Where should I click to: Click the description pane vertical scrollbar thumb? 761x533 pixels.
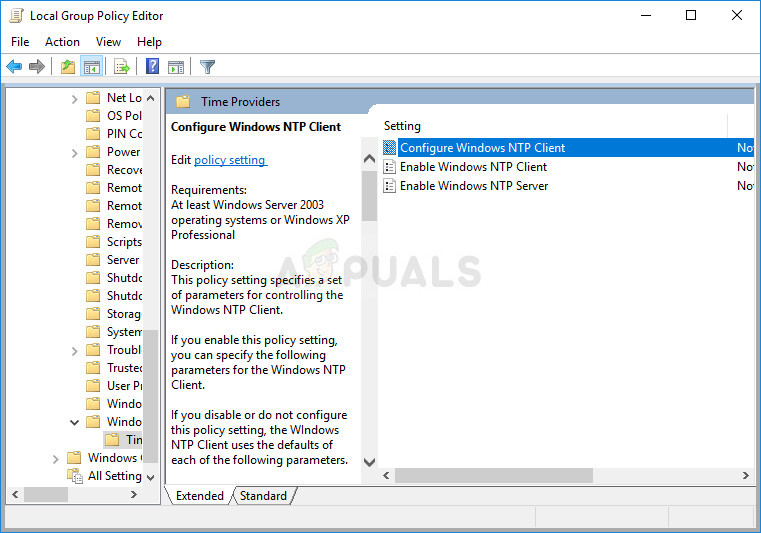coord(369,196)
